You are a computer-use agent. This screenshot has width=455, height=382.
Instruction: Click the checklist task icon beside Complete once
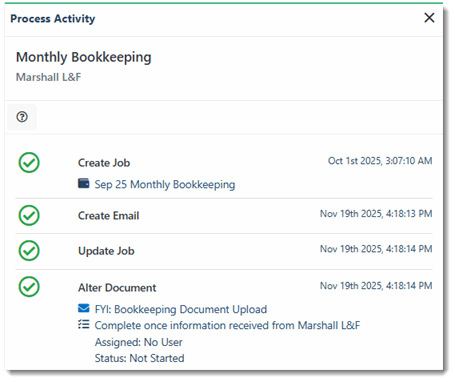84,324
